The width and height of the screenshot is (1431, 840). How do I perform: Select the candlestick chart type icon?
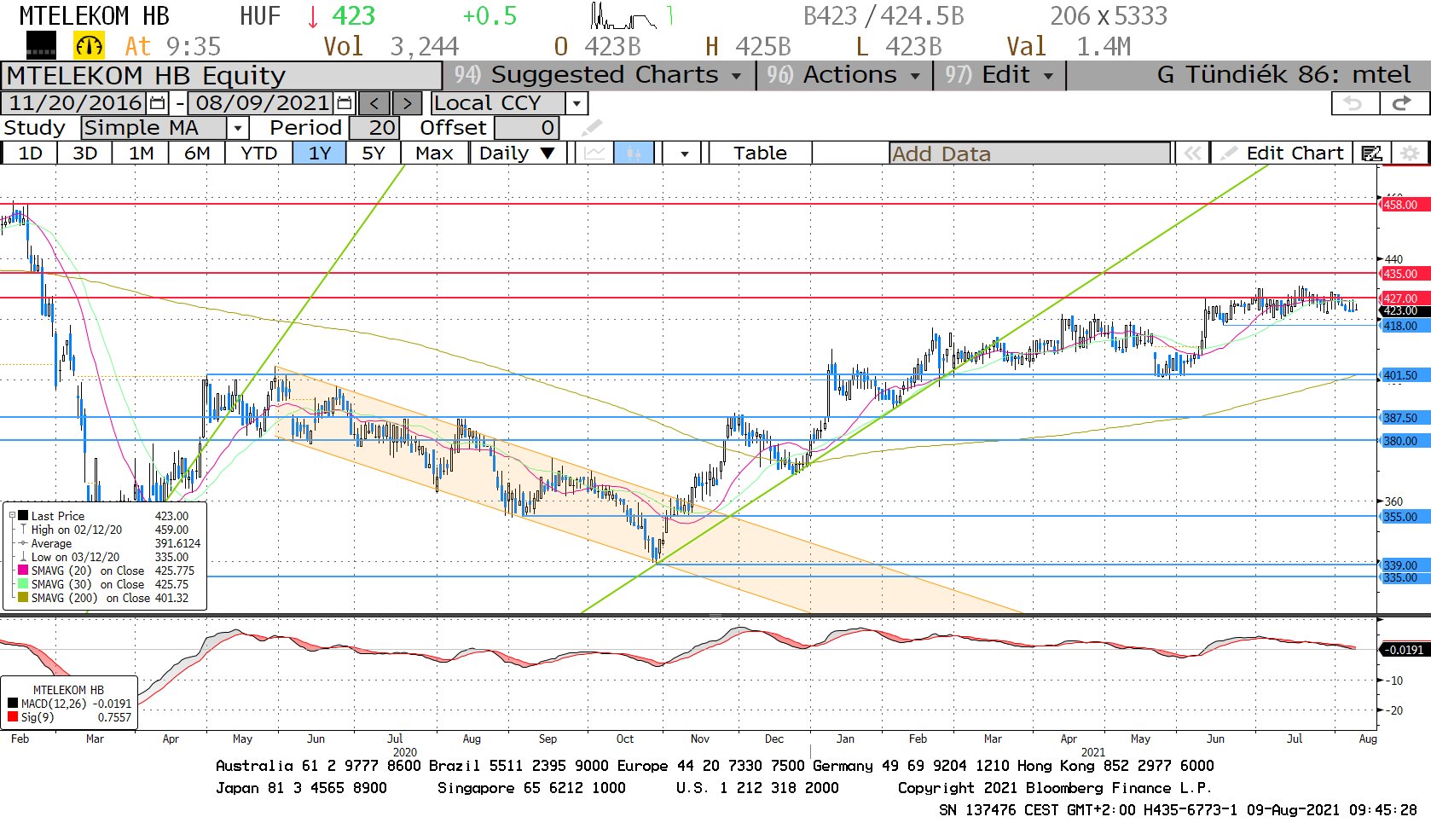[x=634, y=154]
